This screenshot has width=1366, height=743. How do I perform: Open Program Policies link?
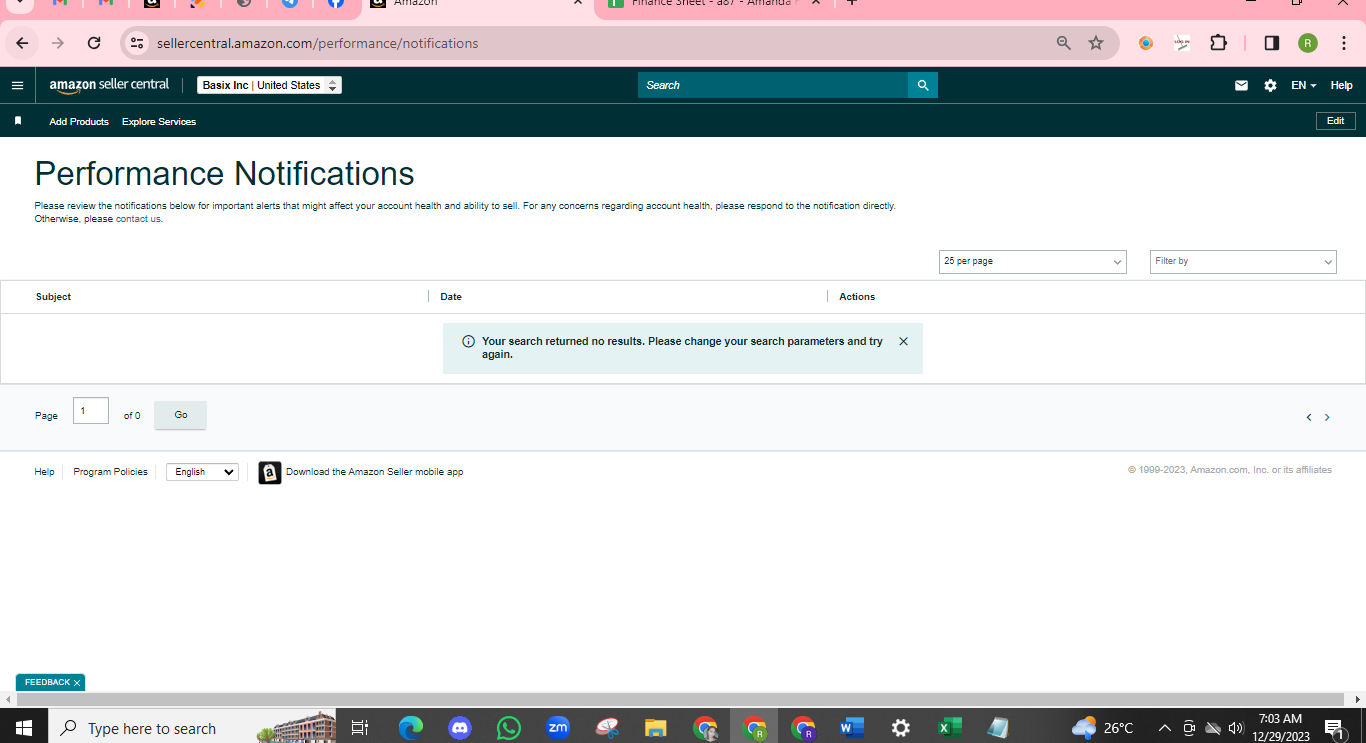[110, 472]
